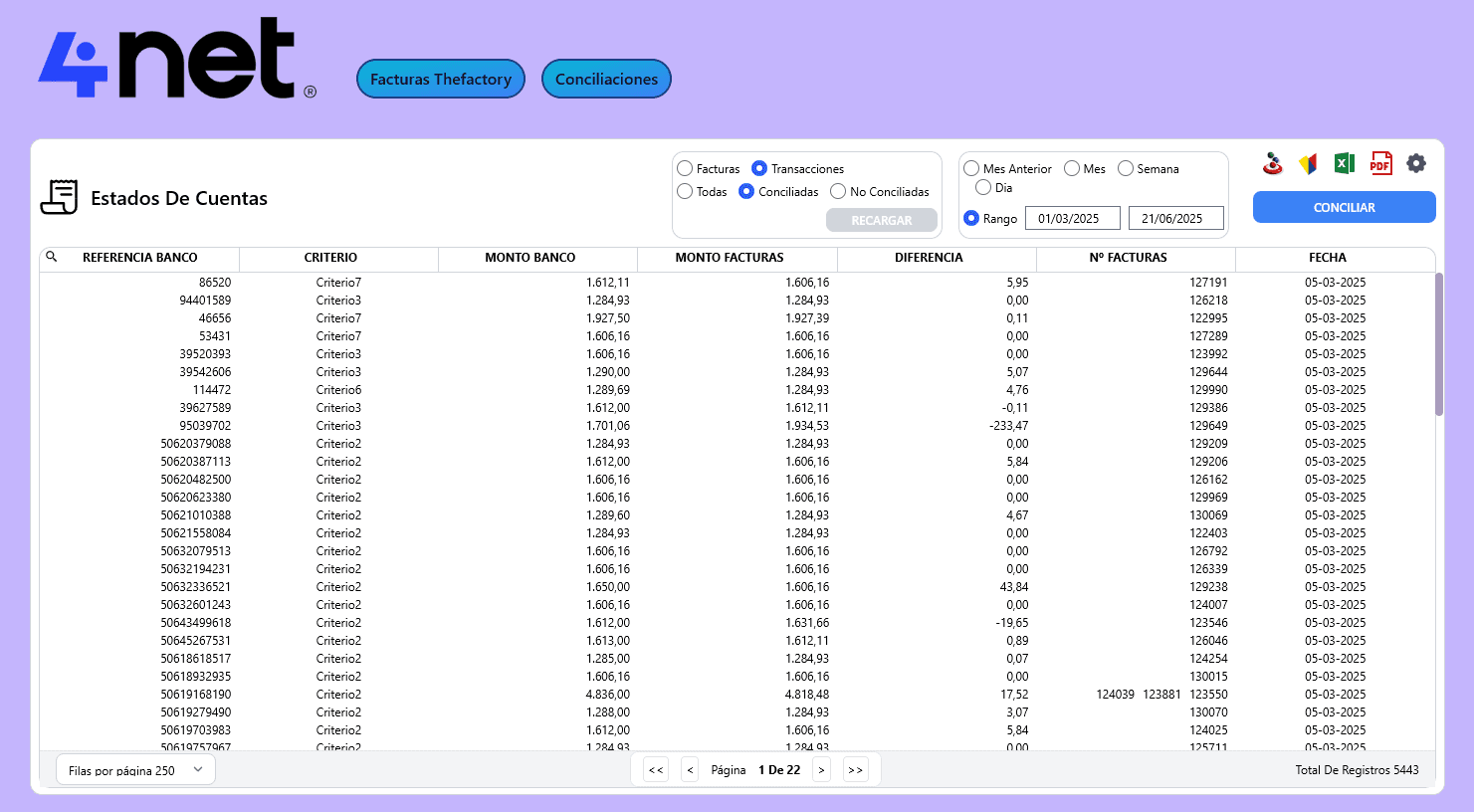This screenshot has height=812, width=1474.
Task: Click the table's vertical scrollbar thumb
Action: point(1439,343)
